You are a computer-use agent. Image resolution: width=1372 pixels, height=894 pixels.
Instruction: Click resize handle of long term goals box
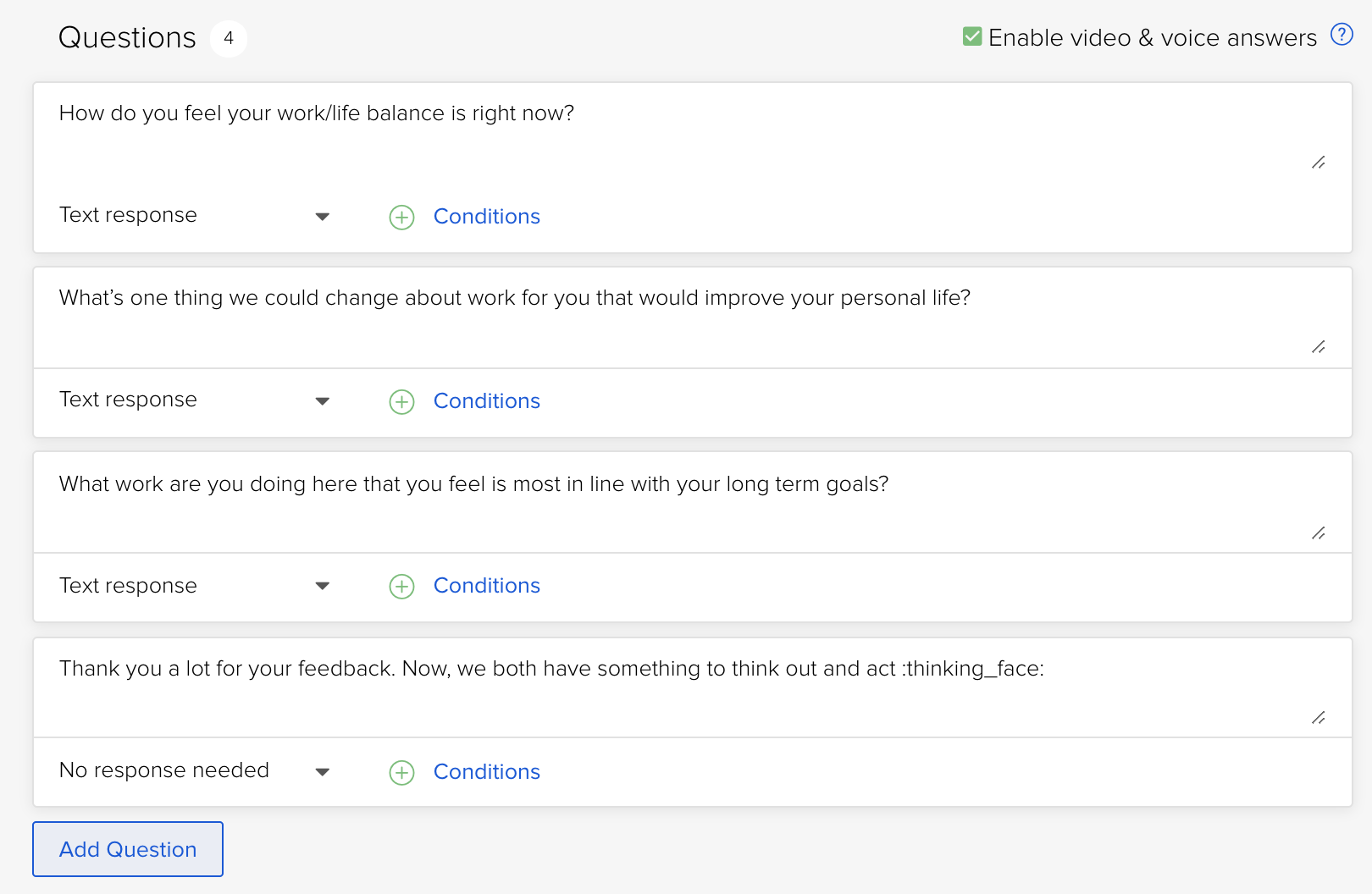coord(1319,533)
